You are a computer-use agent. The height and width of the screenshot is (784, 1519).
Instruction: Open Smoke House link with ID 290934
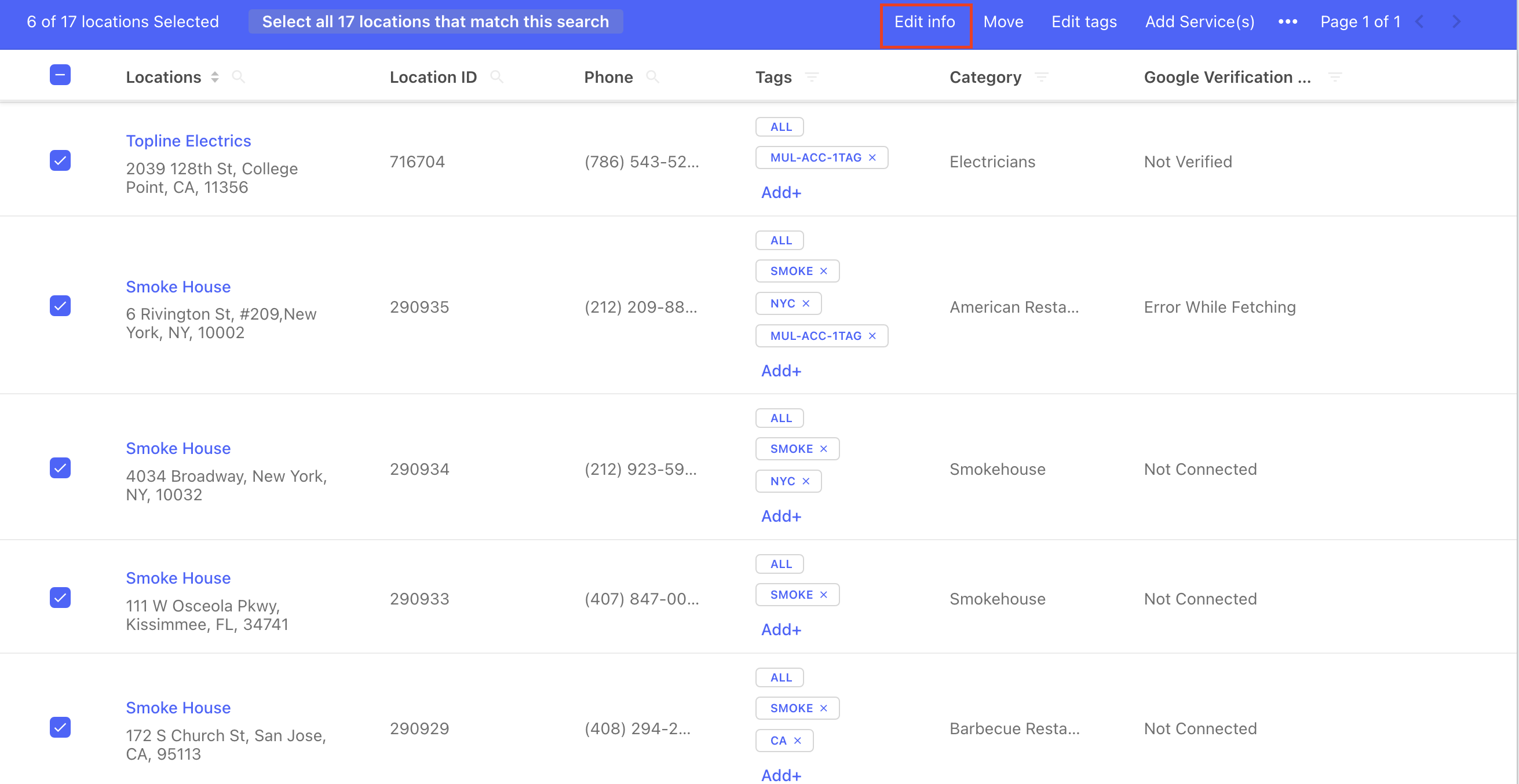(x=178, y=449)
